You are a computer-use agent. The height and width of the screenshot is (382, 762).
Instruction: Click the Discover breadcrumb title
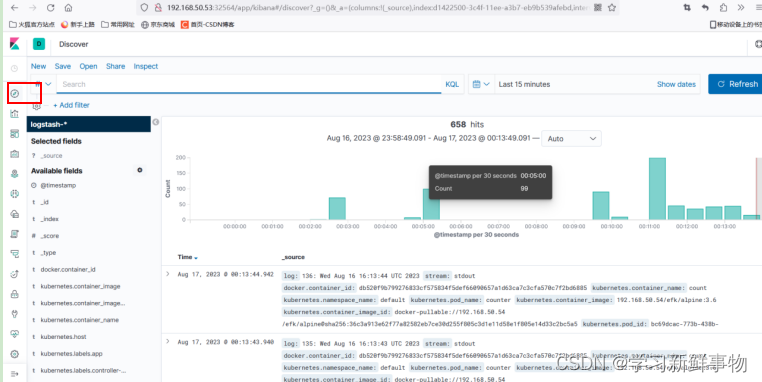pyautogui.click(x=74, y=44)
